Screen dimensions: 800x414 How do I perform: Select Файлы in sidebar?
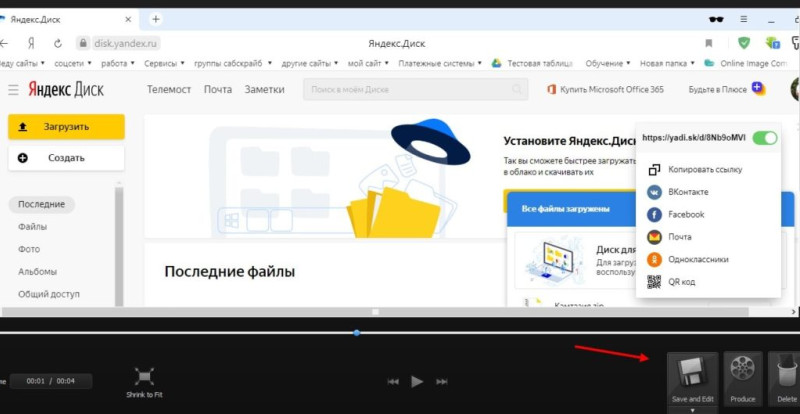pyautogui.click(x=33, y=227)
